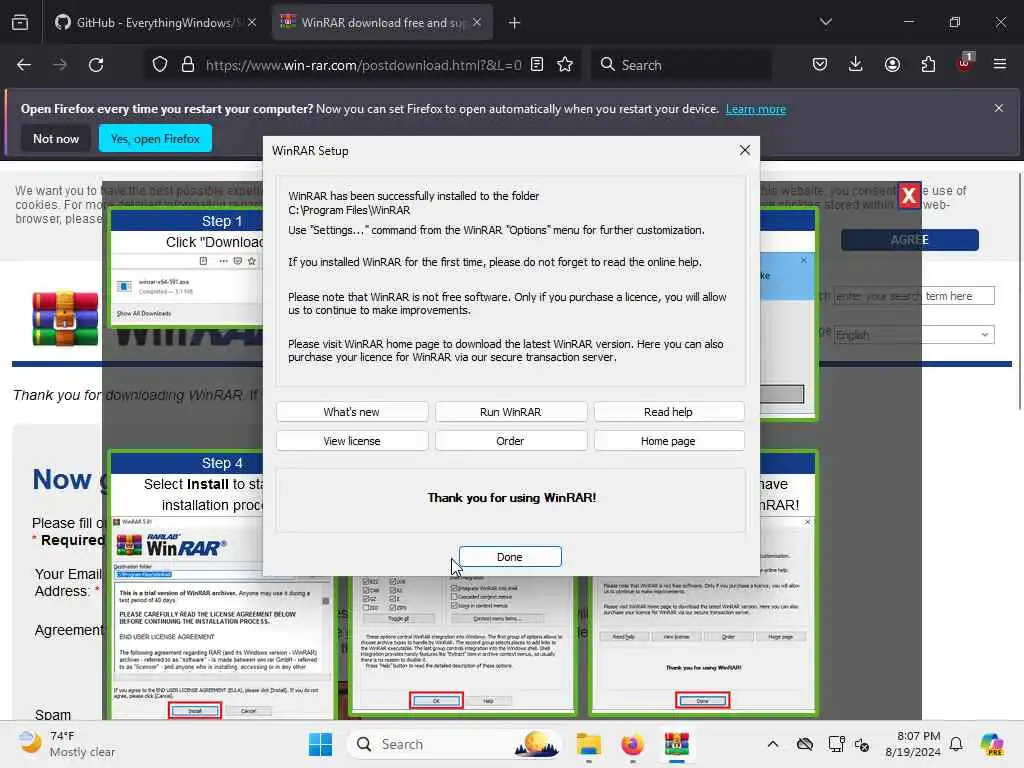Save page to Pocket

coord(820,65)
